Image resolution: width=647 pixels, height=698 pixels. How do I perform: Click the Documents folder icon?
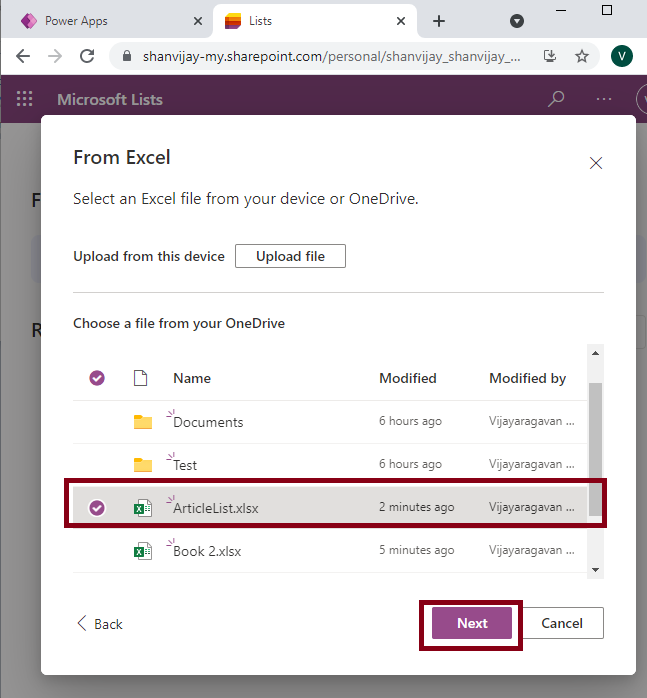143,422
